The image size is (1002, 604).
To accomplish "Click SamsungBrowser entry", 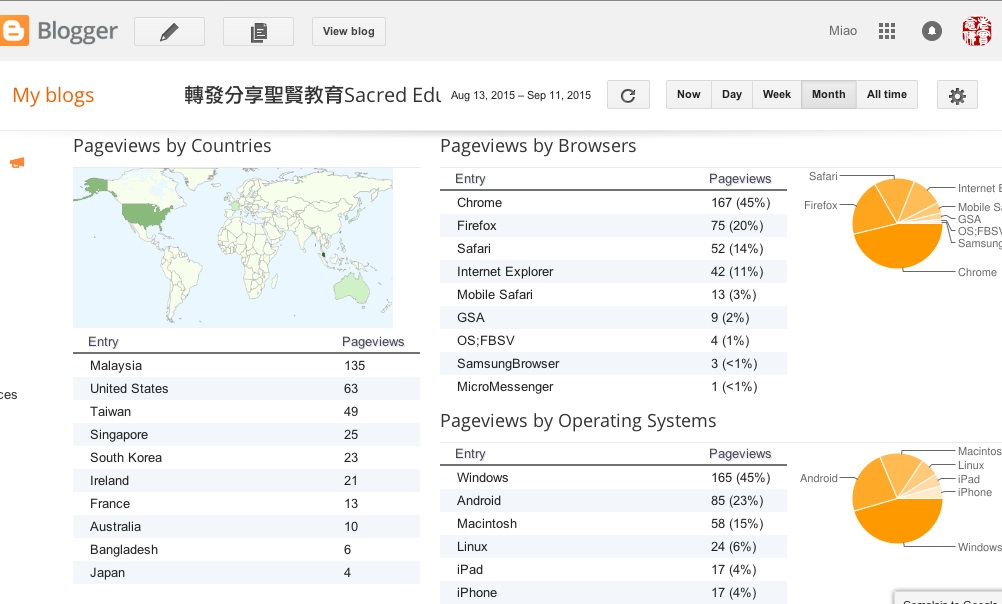I will pyautogui.click(x=613, y=364).
